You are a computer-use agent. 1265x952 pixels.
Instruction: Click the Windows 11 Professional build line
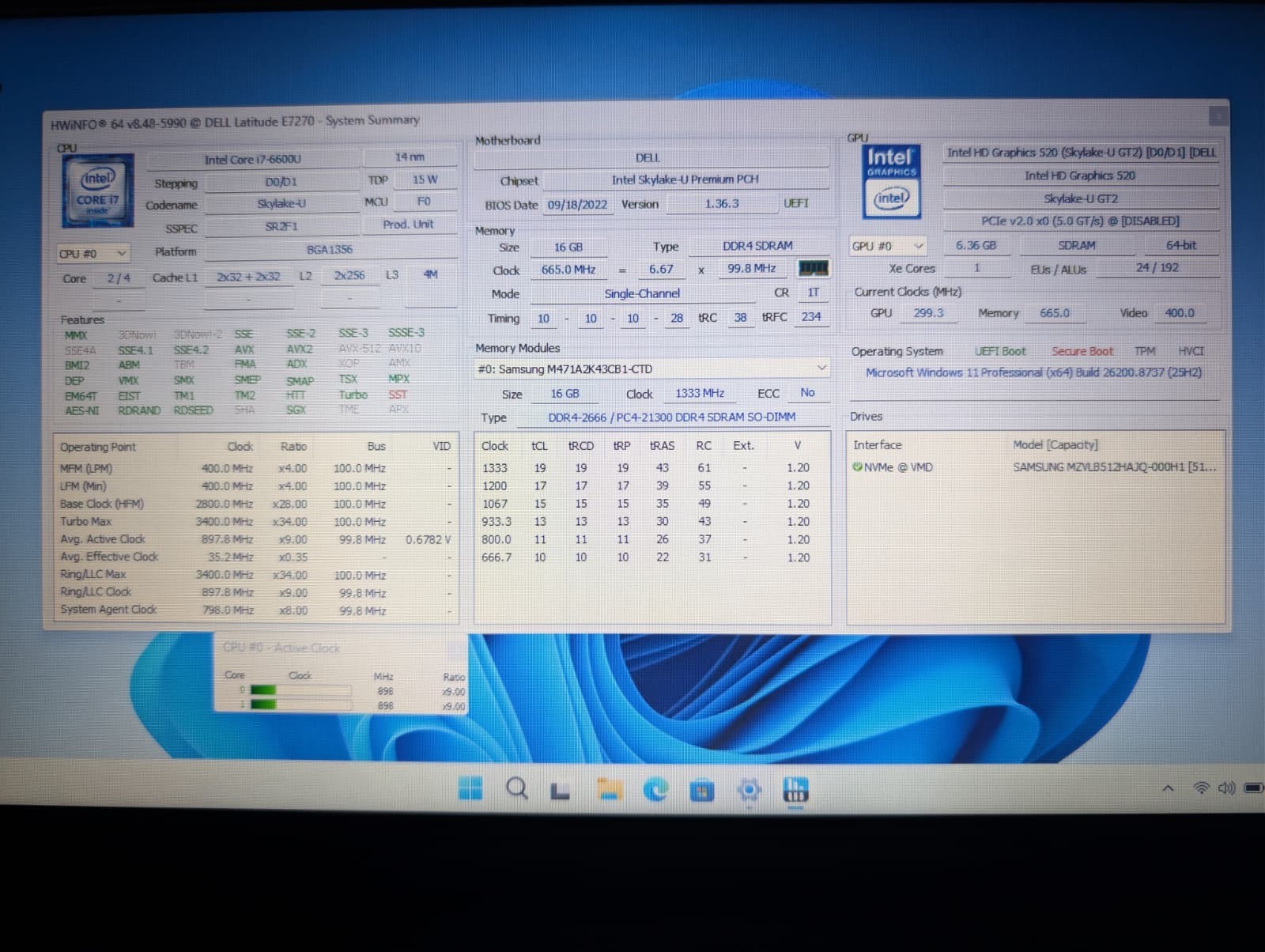click(1033, 372)
